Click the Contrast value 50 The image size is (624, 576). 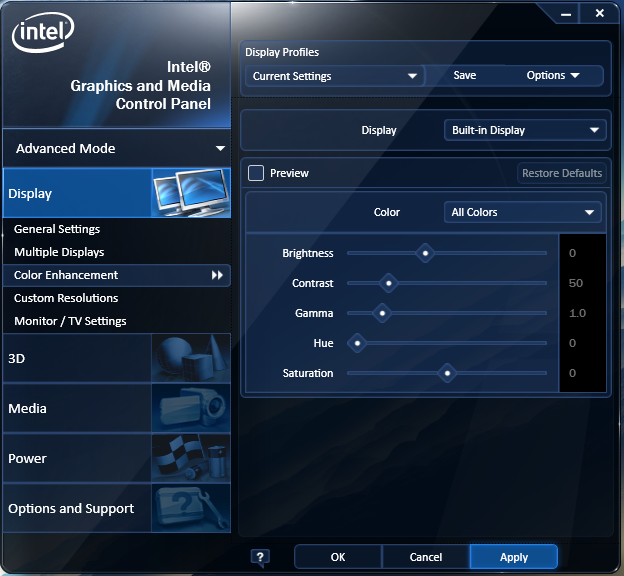tap(575, 283)
